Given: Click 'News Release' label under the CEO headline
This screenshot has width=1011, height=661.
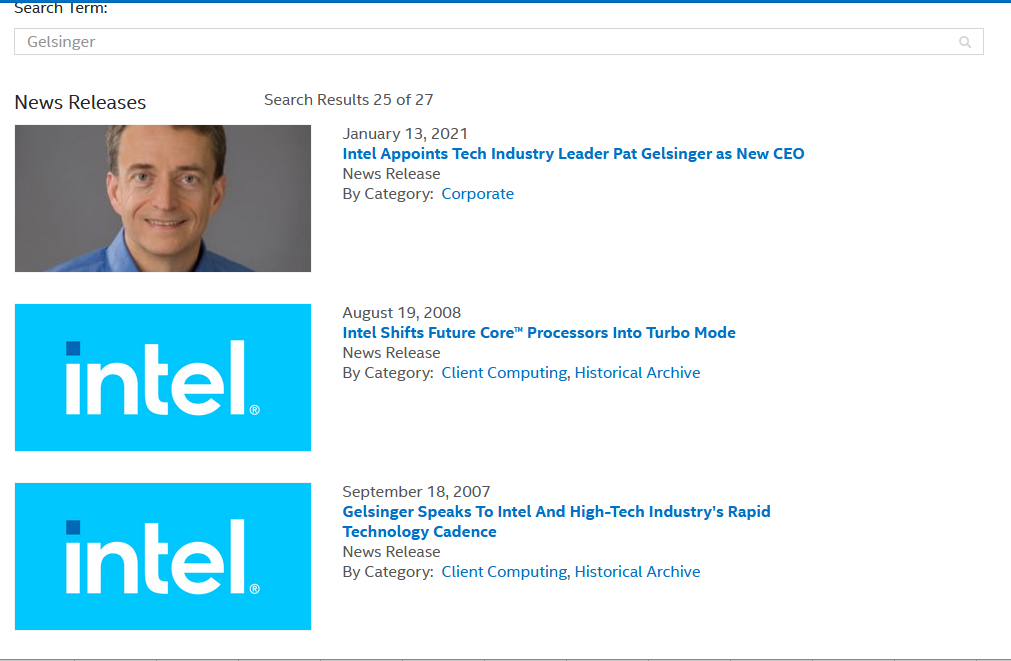Looking at the screenshot, I should pyautogui.click(x=391, y=174).
